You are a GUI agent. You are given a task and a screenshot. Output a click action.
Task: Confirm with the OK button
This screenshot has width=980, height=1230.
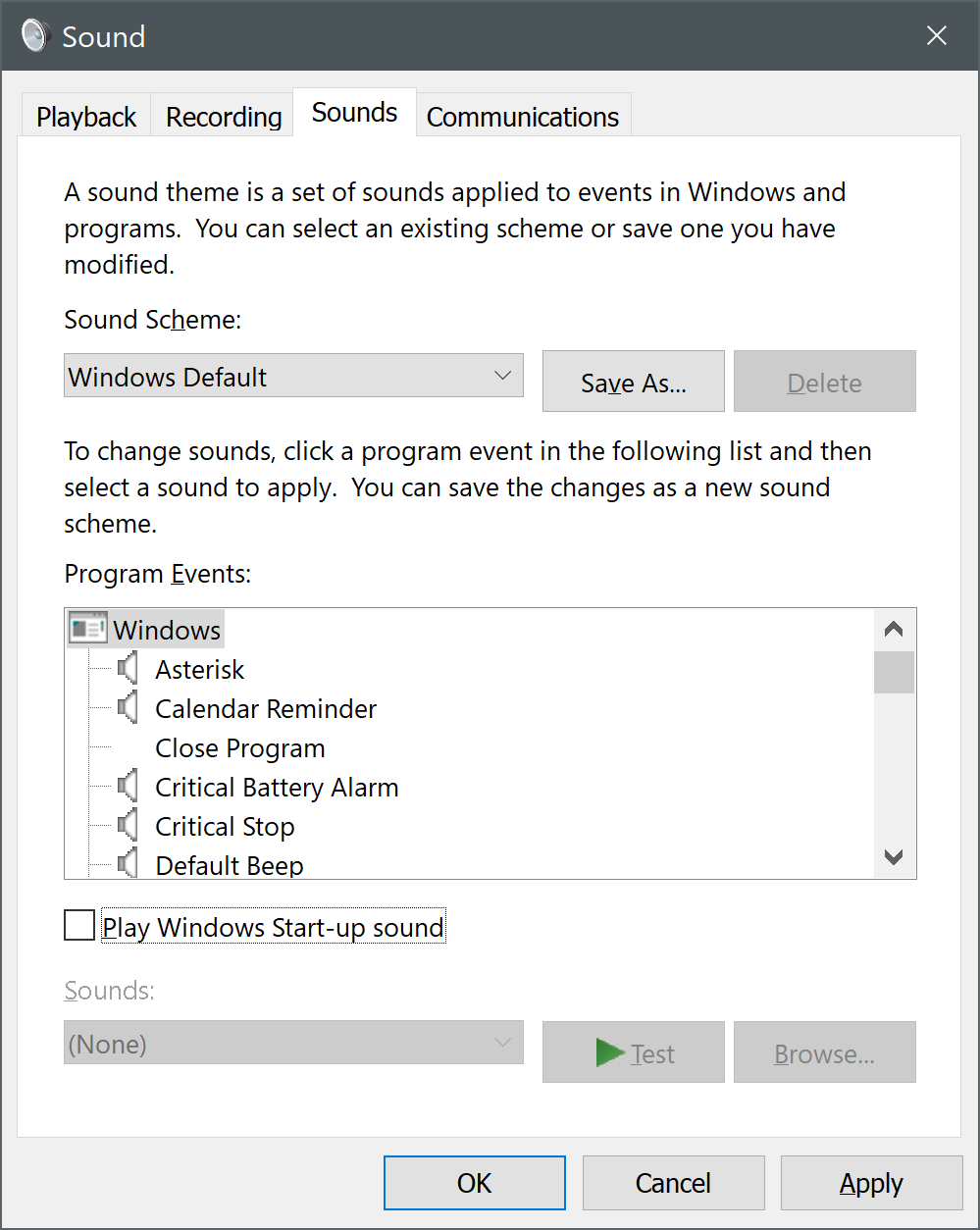[475, 1183]
